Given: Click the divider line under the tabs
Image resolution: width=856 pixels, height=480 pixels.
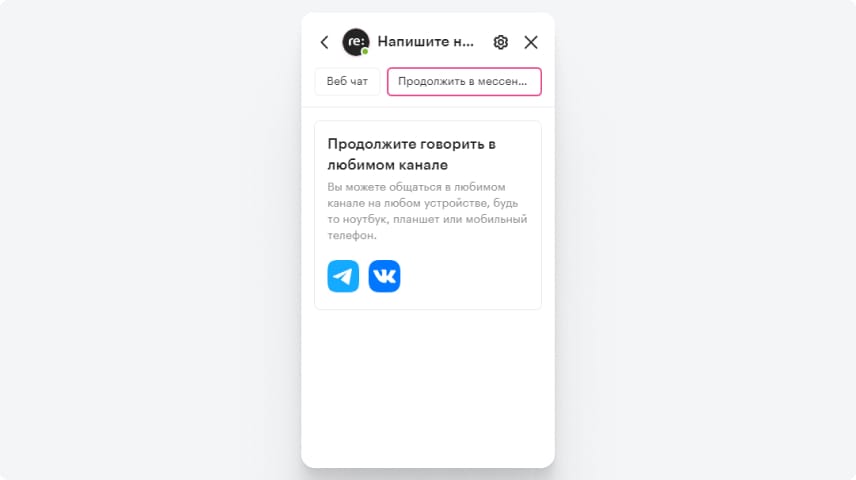Looking at the screenshot, I should tap(428, 107).
